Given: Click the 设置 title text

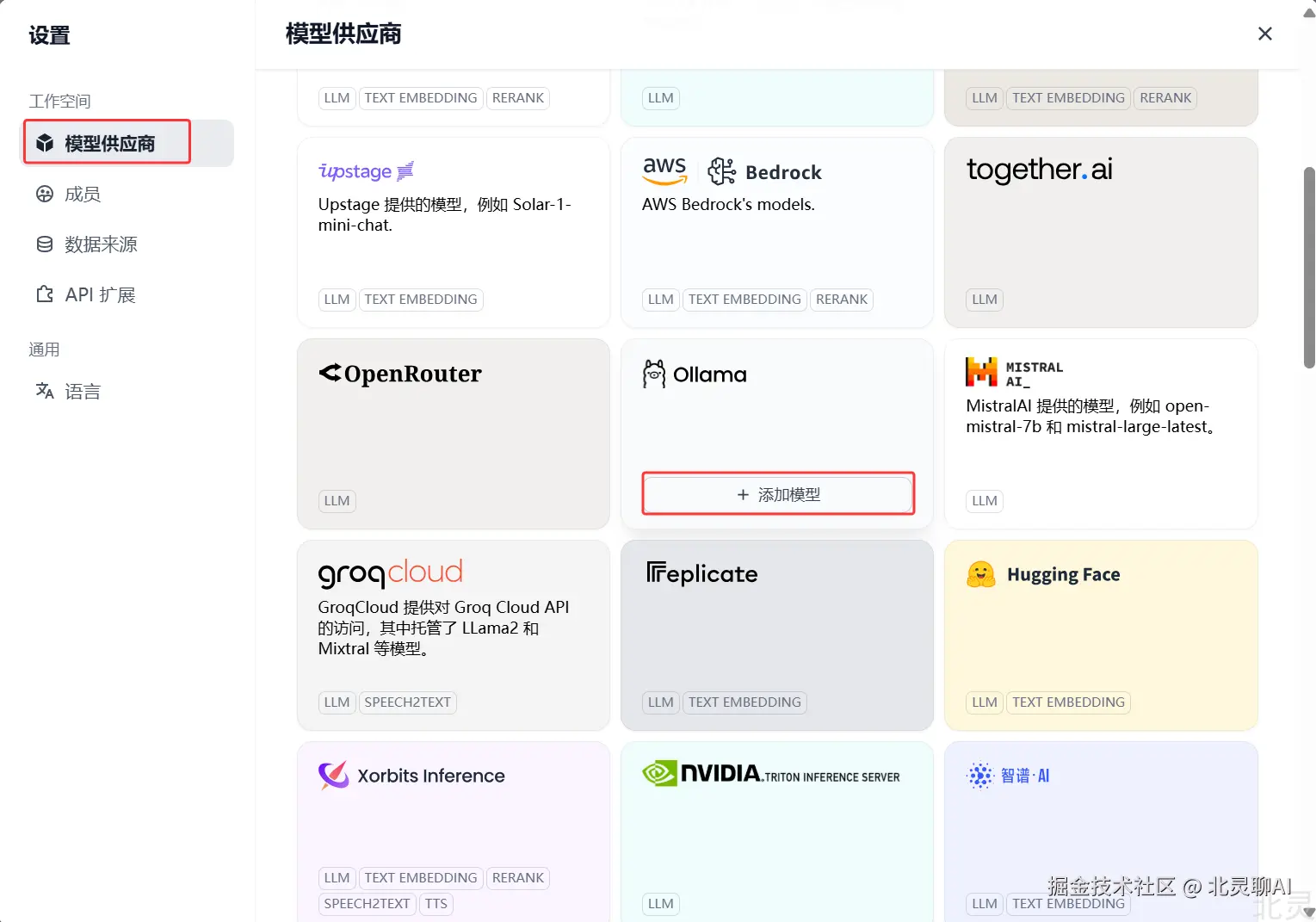Looking at the screenshot, I should 49,35.
